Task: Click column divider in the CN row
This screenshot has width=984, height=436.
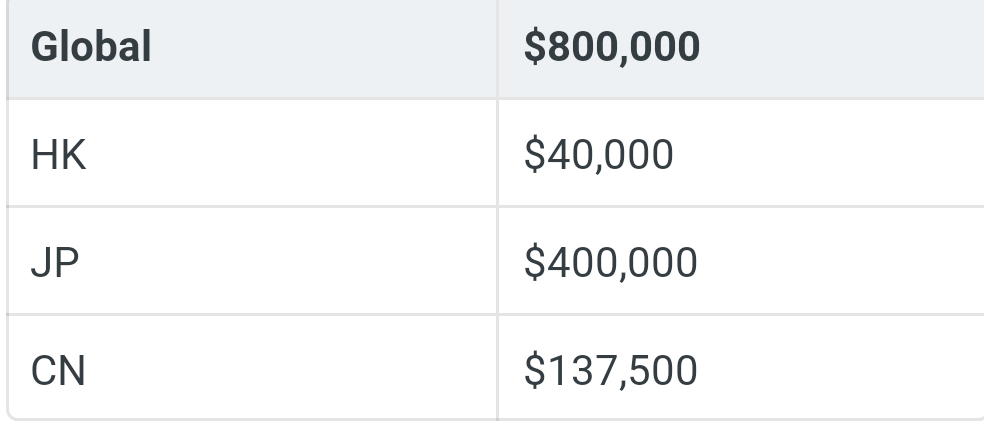Action: tap(498, 368)
